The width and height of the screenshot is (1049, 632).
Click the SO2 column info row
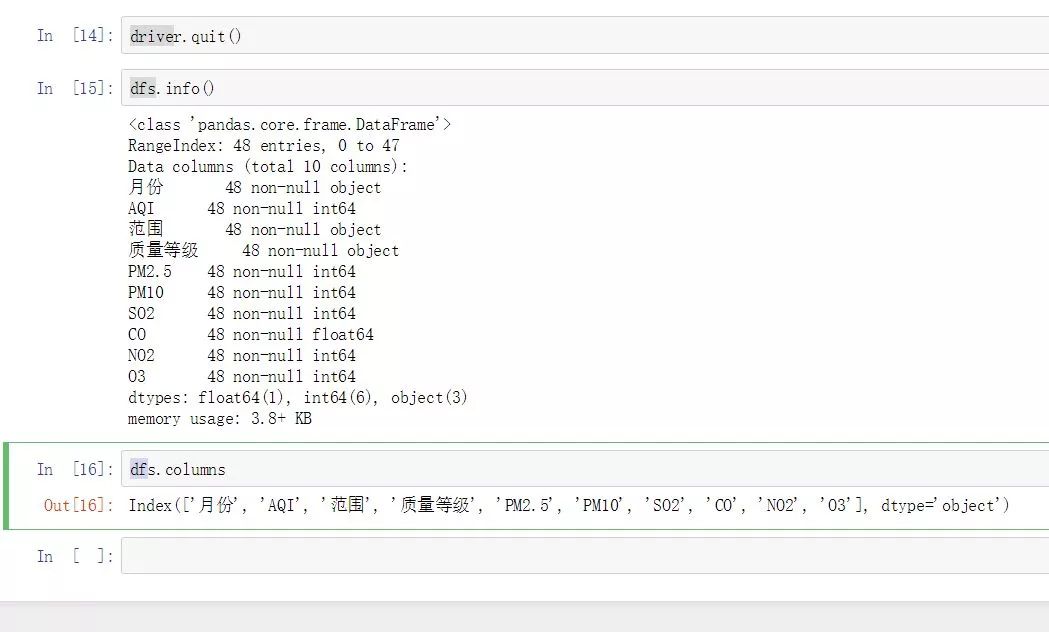point(242,314)
